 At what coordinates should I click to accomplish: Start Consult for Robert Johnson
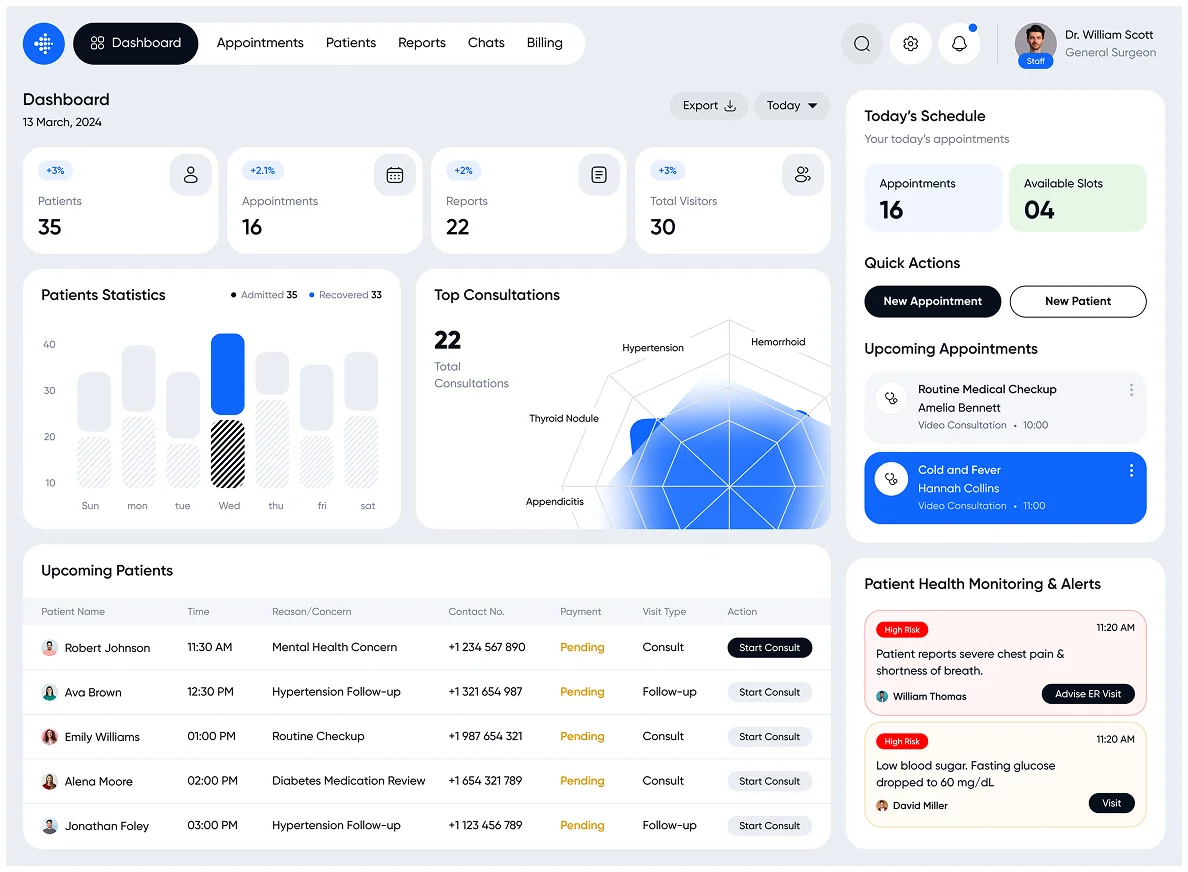click(x=769, y=647)
